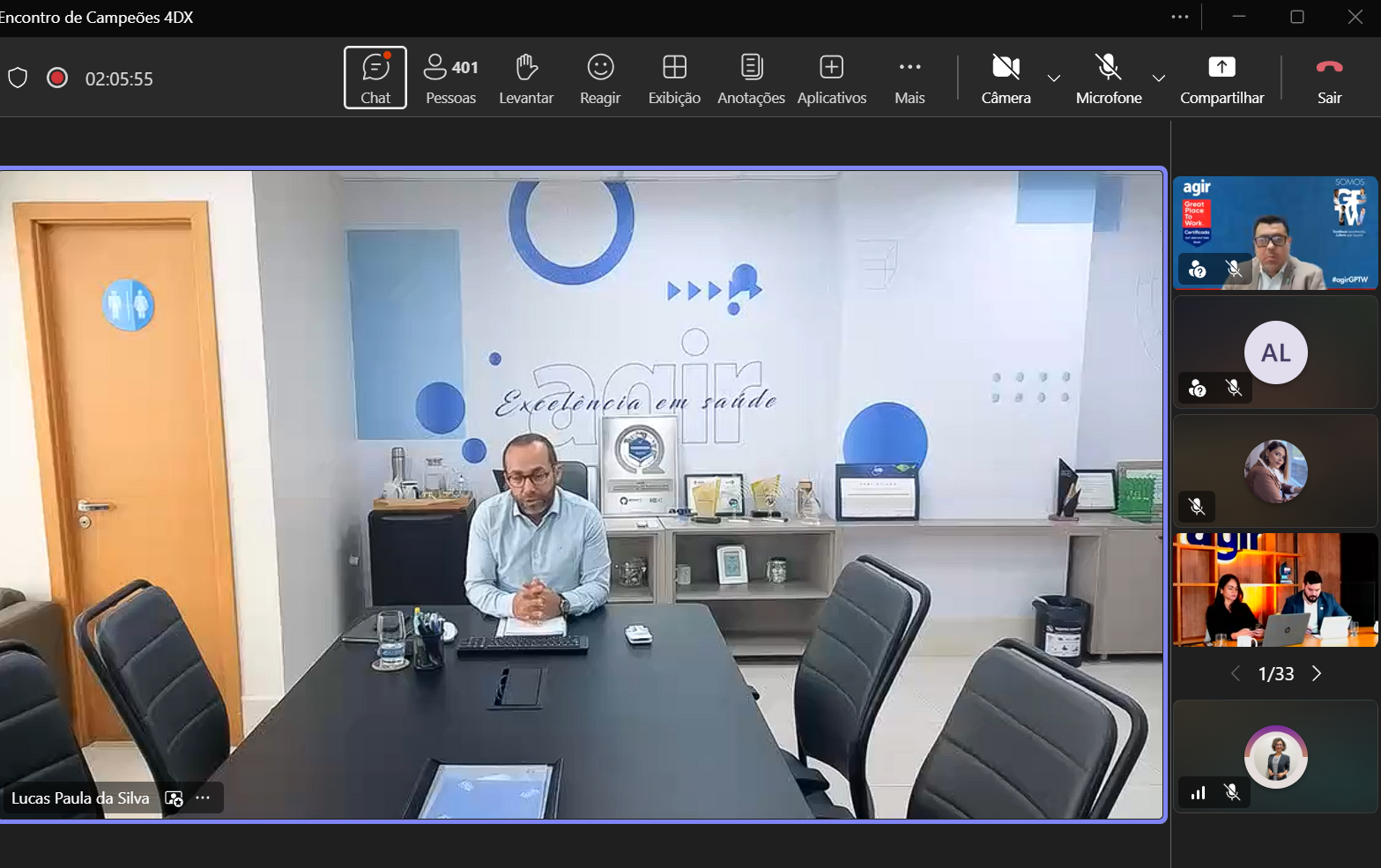
Task: Go to previous participants page
Action: (x=1236, y=674)
